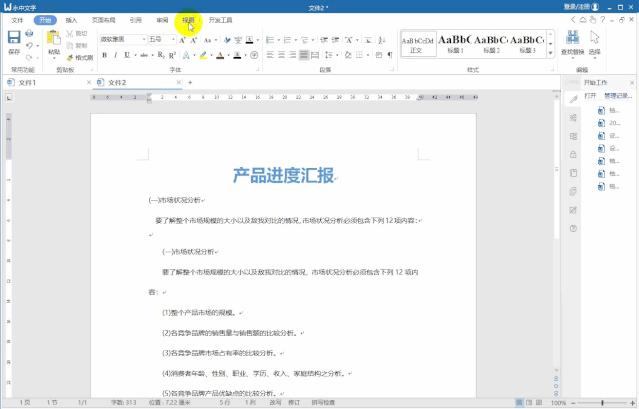
Task: Click the Paste (粘贴) clipboard icon
Action: 54,38
